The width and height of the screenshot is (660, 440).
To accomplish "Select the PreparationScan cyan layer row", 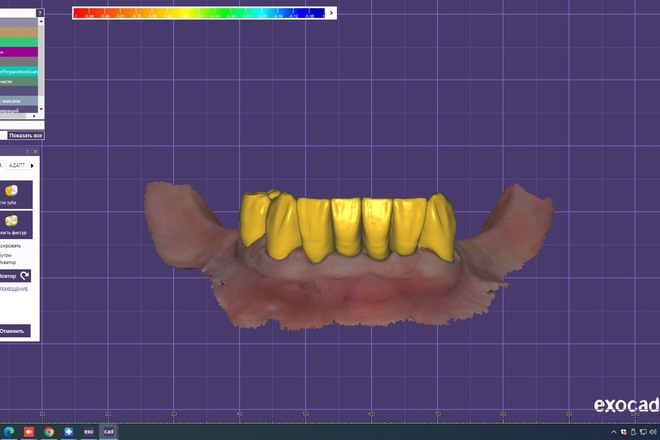I will (x=19, y=72).
